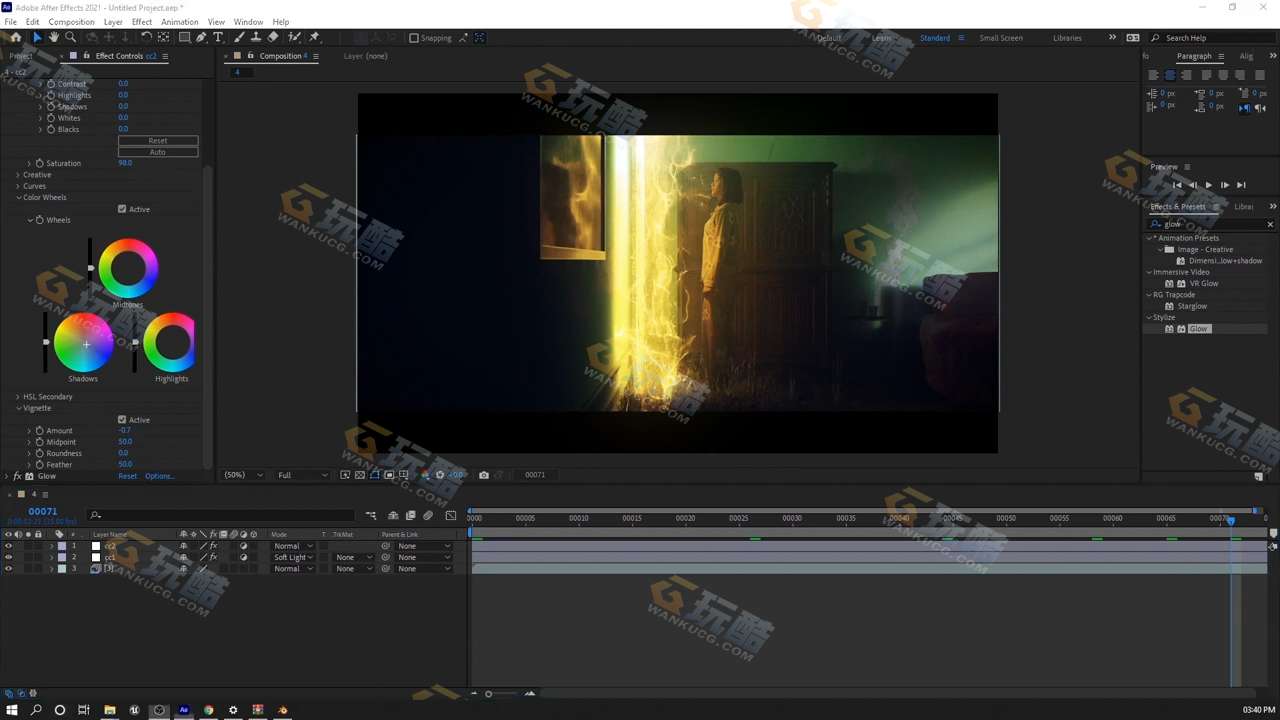The width and height of the screenshot is (1280, 720).
Task: Open viewer resolution Full dropdown
Action: coord(302,475)
